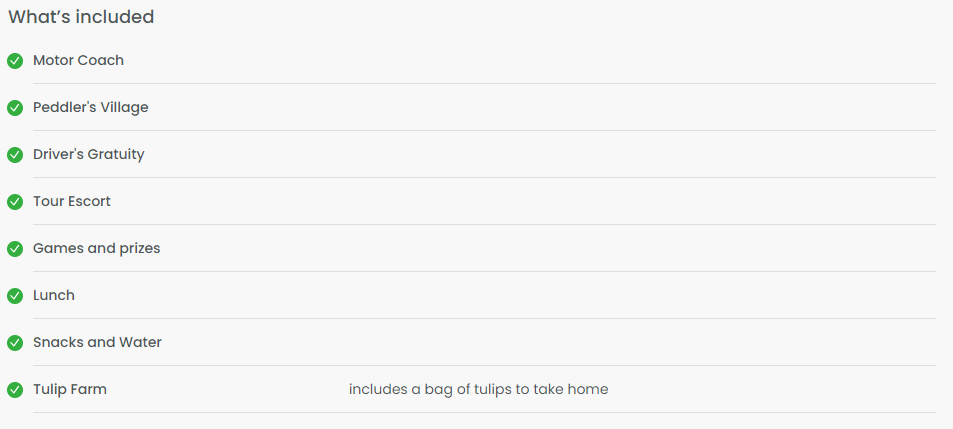Click the green checkmark beside Tulip Farm
Viewport: 953px width, 429px height.
[15, 390]
